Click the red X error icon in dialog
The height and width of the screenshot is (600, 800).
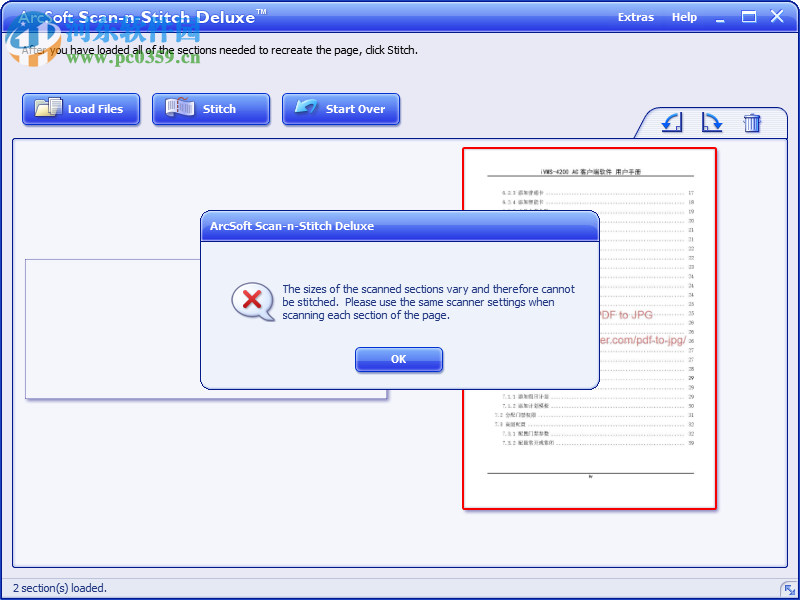[x=253, y=301]
